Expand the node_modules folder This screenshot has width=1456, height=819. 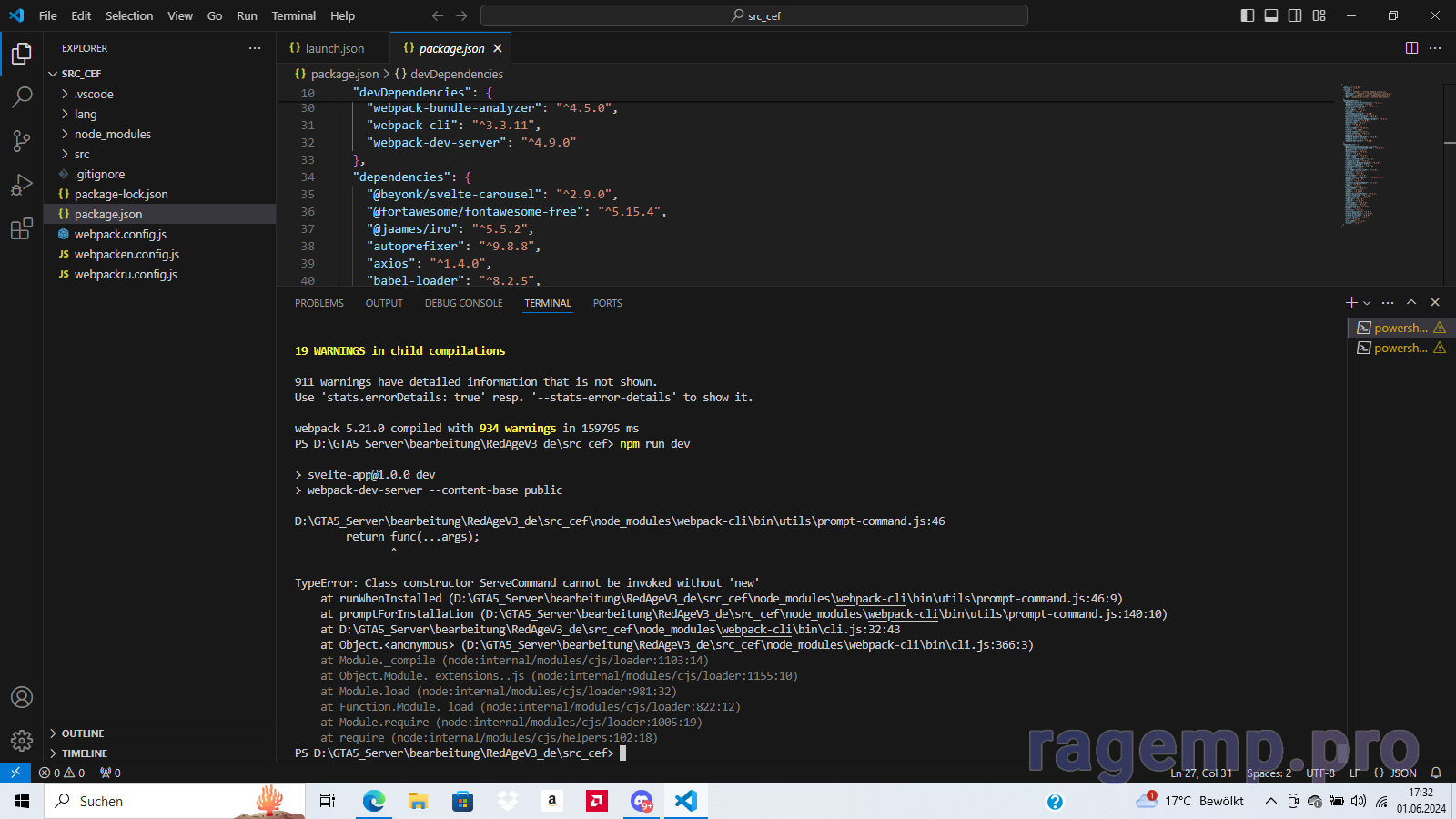112,134
